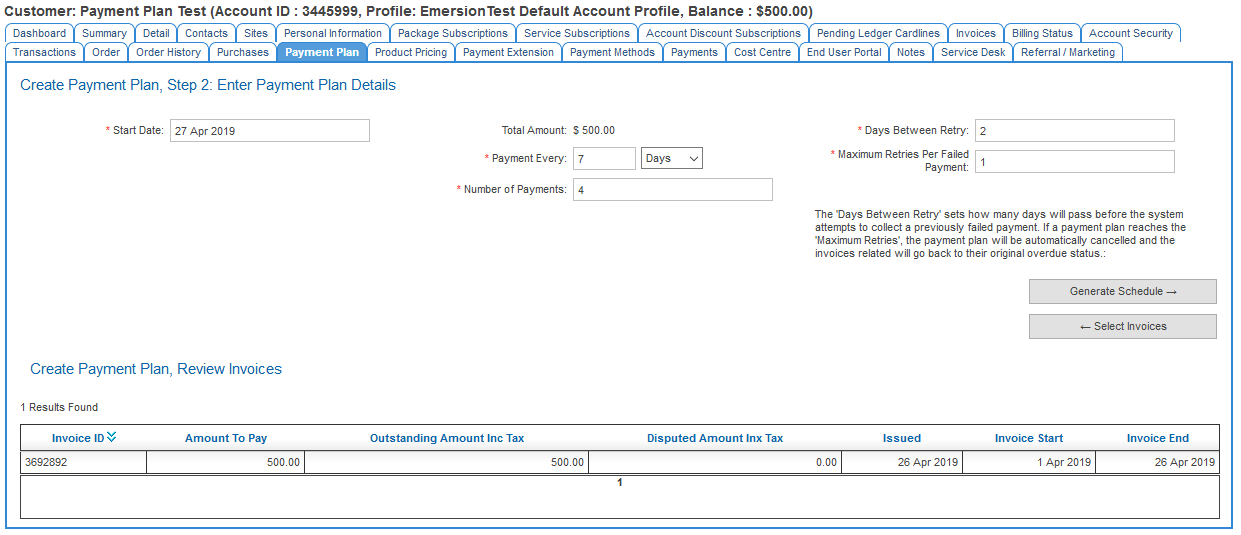Sort by Outstanding Amount Inc Tax header
This screenshot has width=1241, height=535.
[447, 438]
